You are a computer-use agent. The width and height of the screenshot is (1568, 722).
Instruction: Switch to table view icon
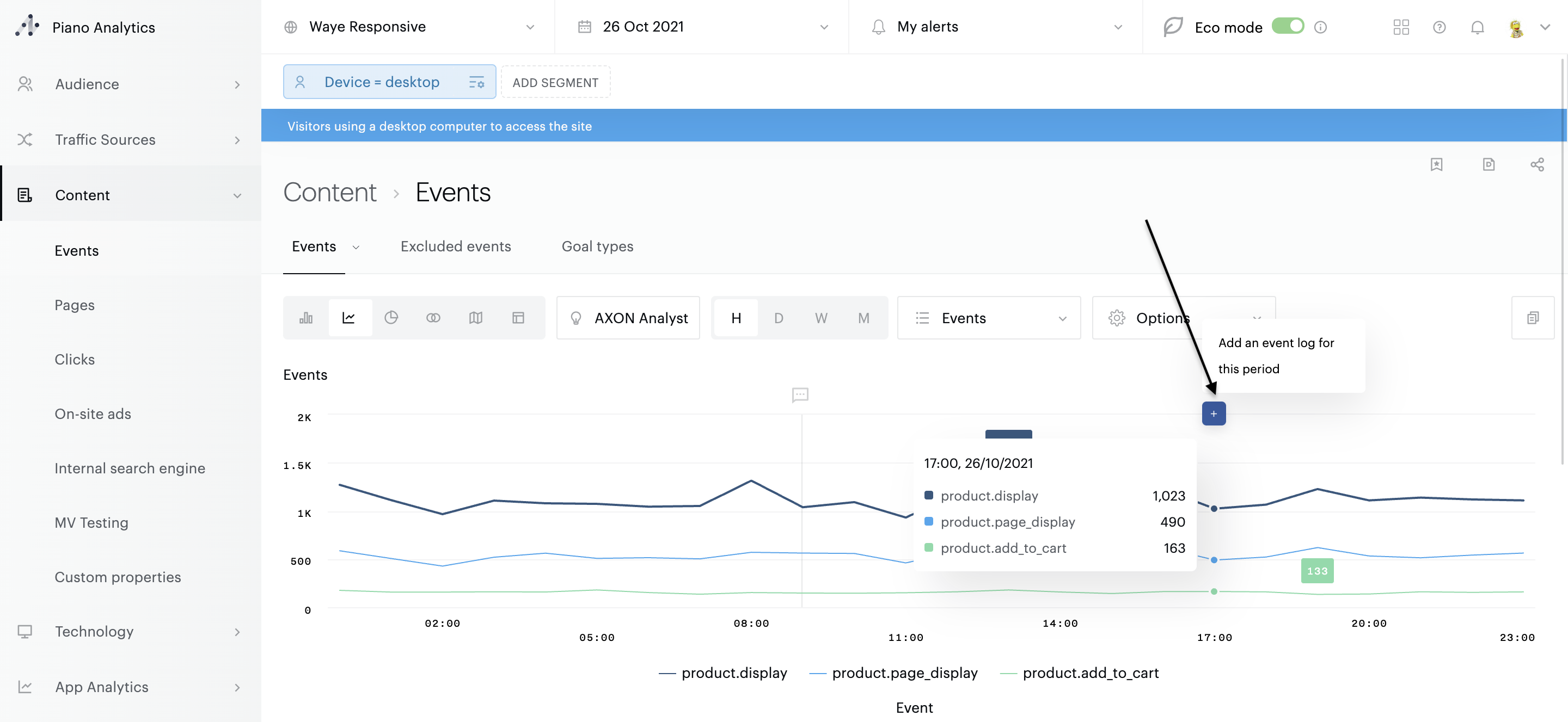(518, 318)
